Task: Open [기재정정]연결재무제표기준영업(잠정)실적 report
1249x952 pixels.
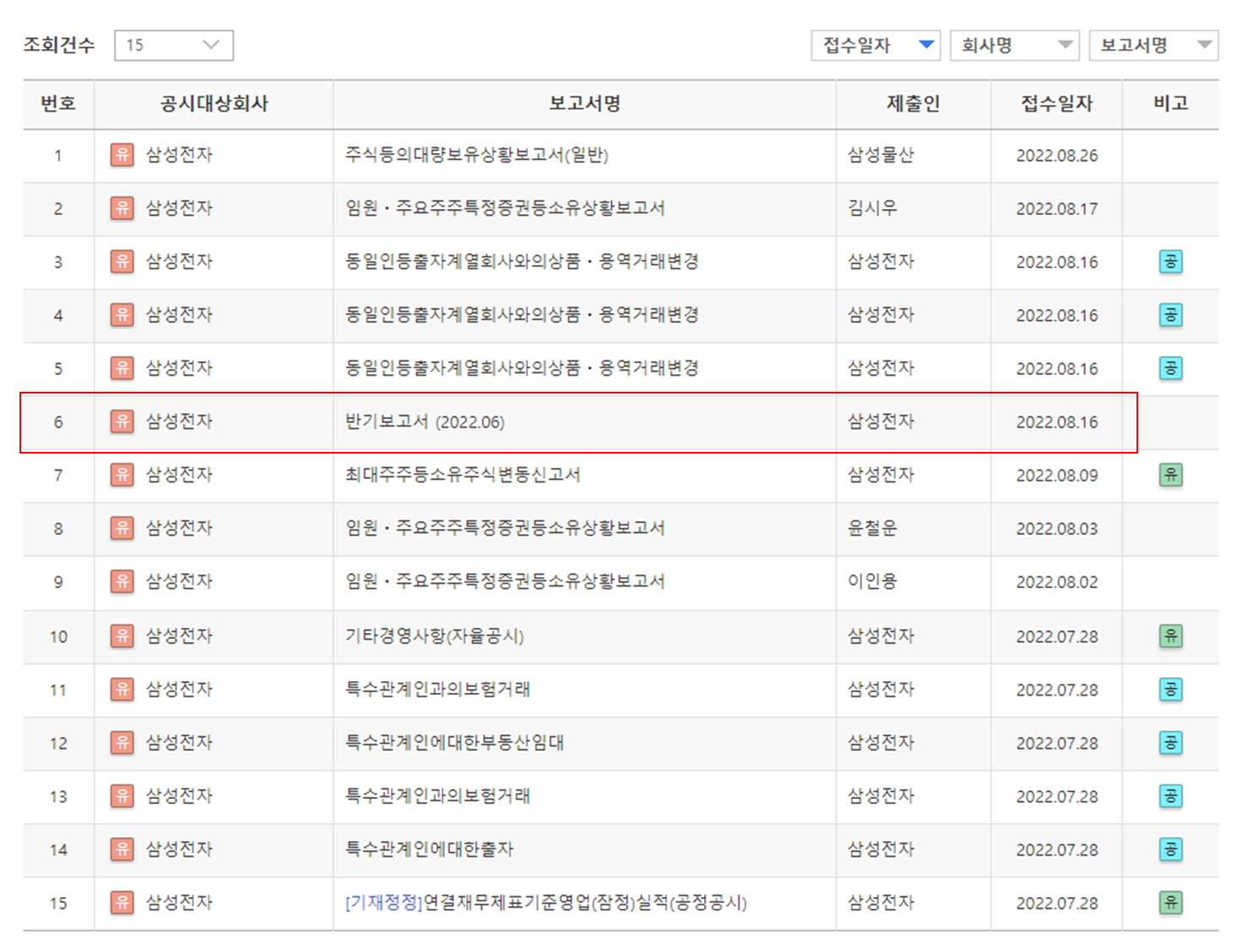Action: tap(546, 903)
